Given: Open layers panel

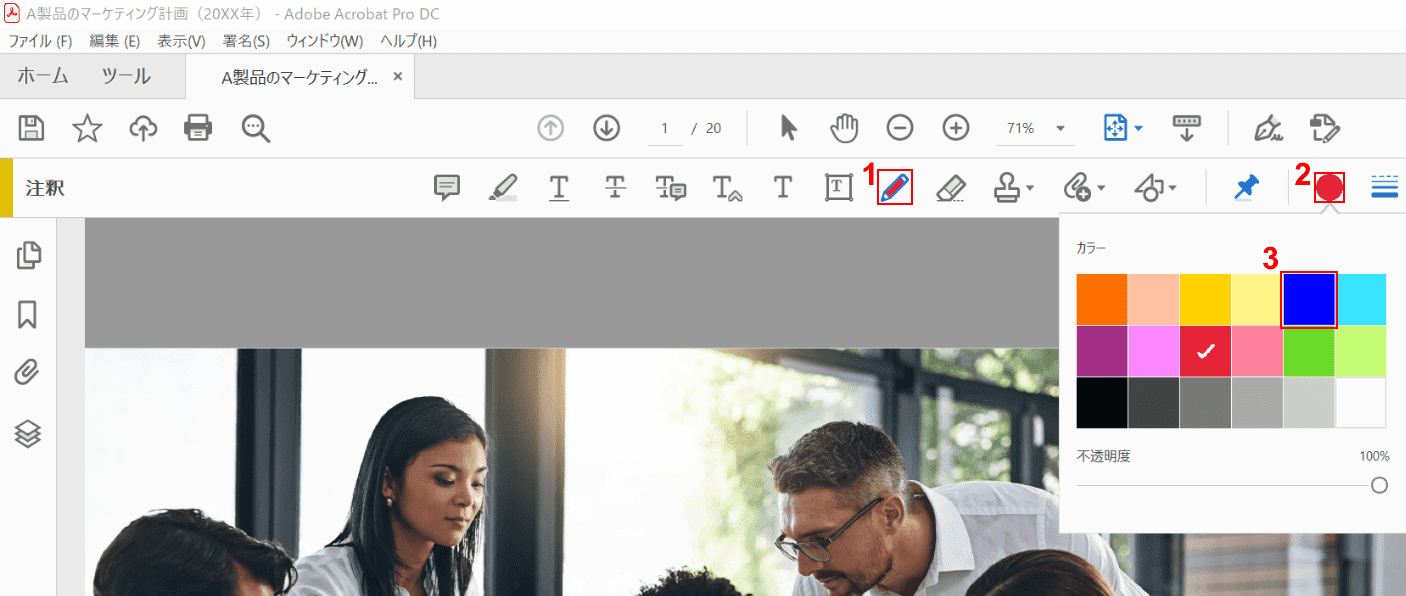Looking at the screenshot, I should [28, 433].
